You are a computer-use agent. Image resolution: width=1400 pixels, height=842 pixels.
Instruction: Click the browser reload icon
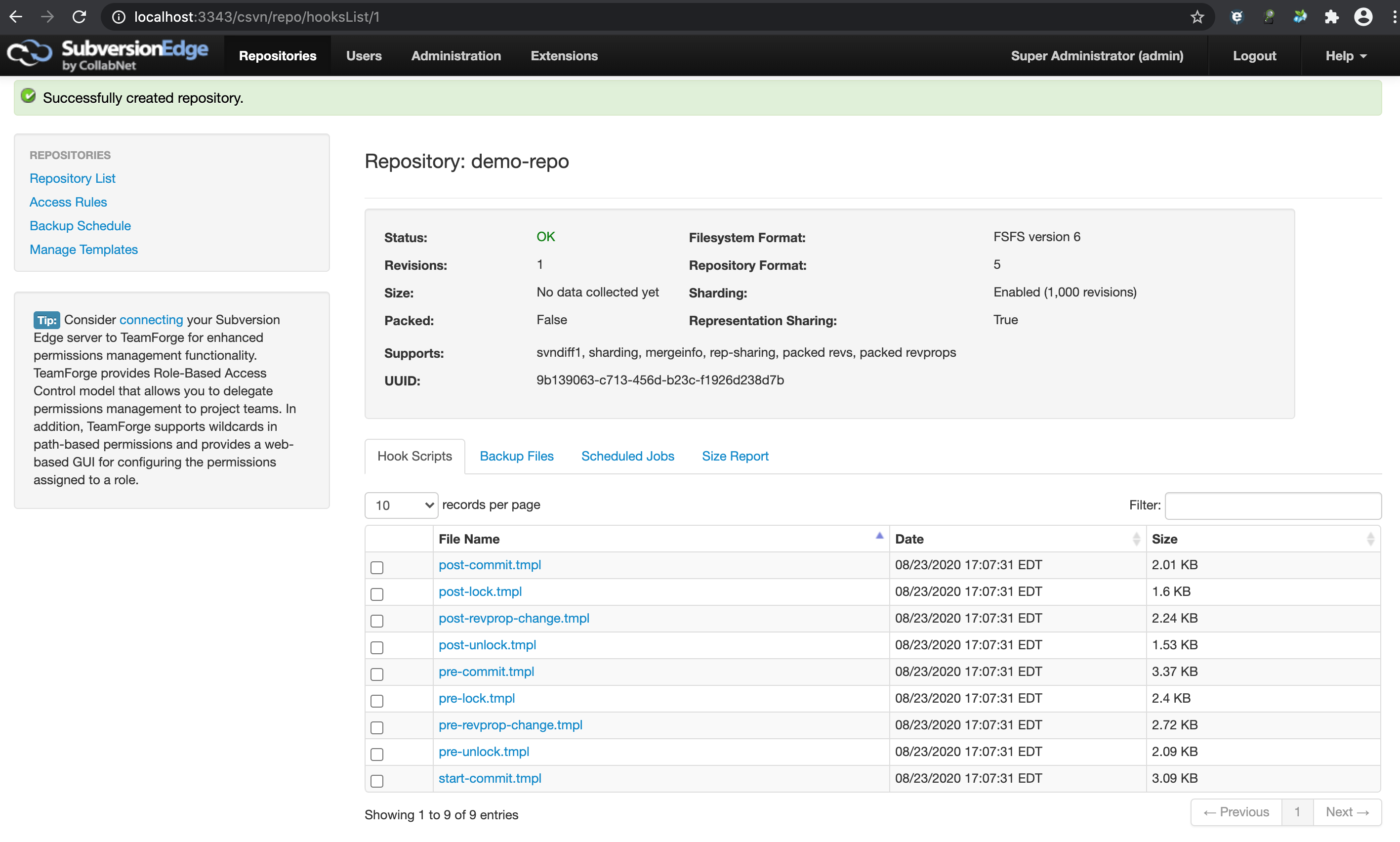click(x=80, y=17)
